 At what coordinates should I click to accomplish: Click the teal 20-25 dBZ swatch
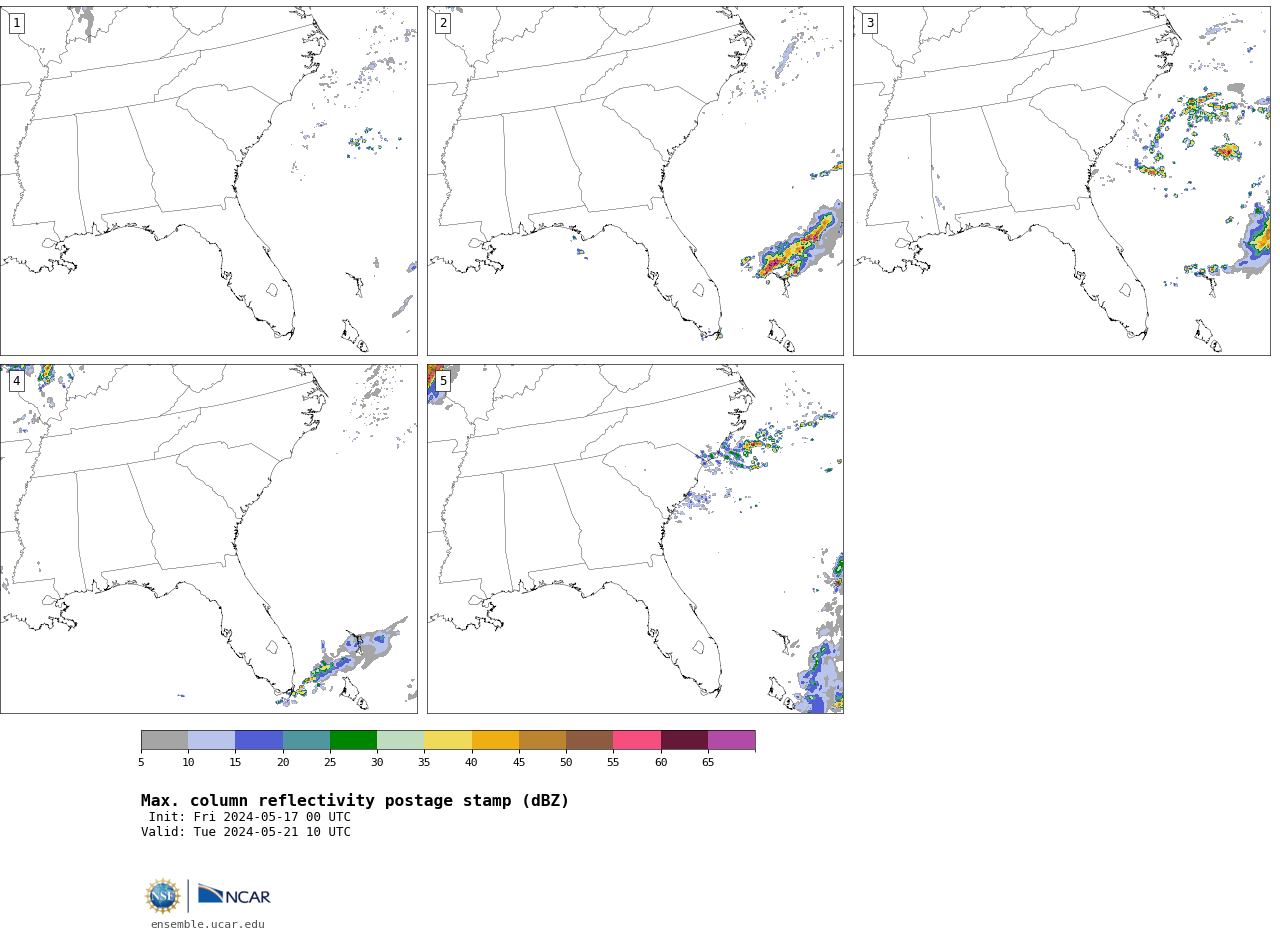coord(306,740)
